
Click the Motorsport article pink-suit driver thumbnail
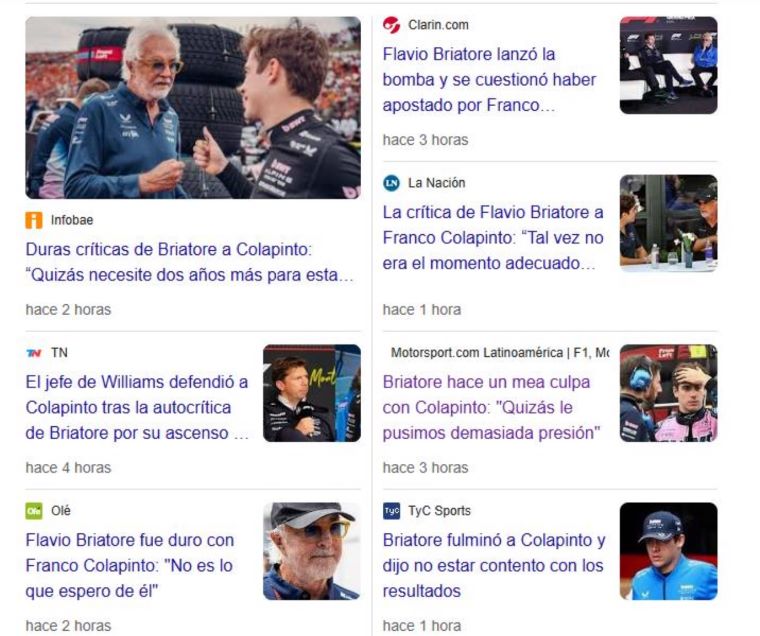[x=668, y=393]
